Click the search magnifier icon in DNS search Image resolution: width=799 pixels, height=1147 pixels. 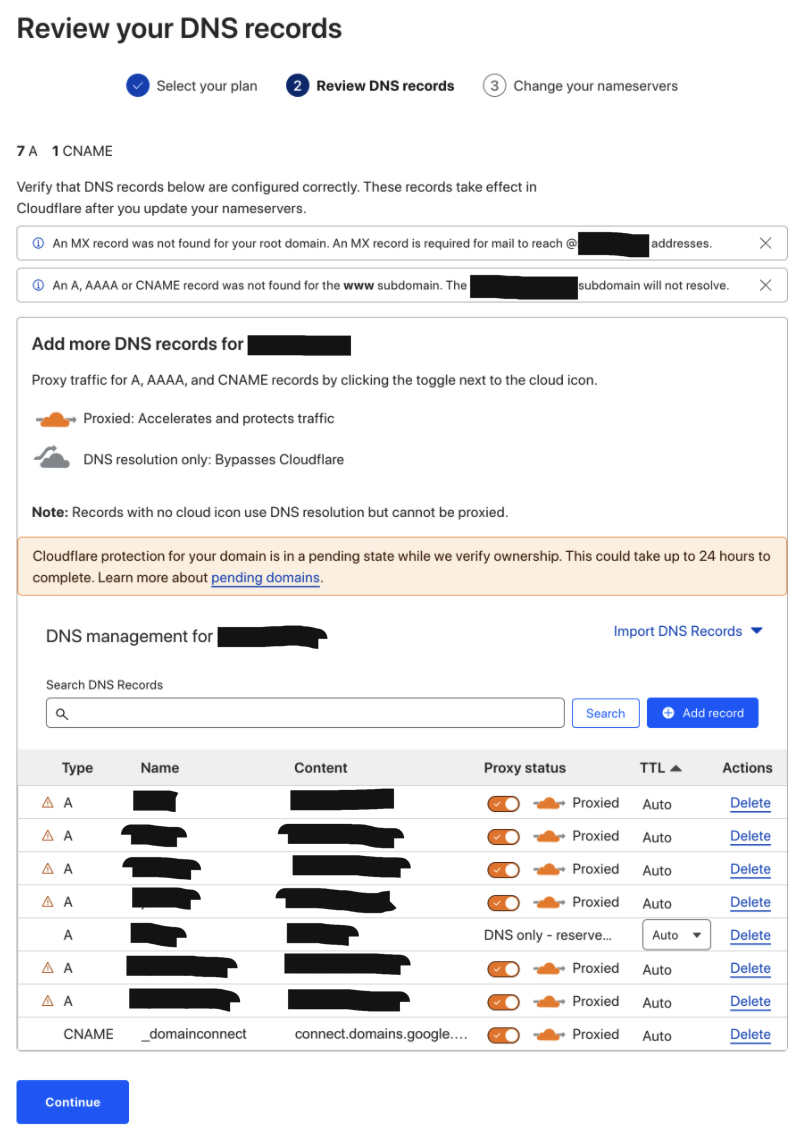[62, 714]
